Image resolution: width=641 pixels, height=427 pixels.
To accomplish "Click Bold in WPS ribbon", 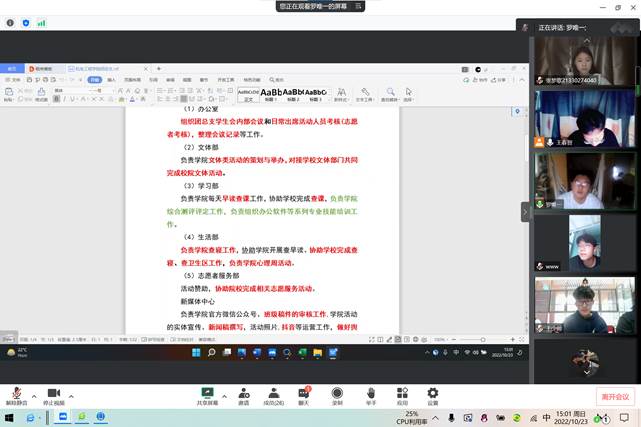I will point(56,99).
